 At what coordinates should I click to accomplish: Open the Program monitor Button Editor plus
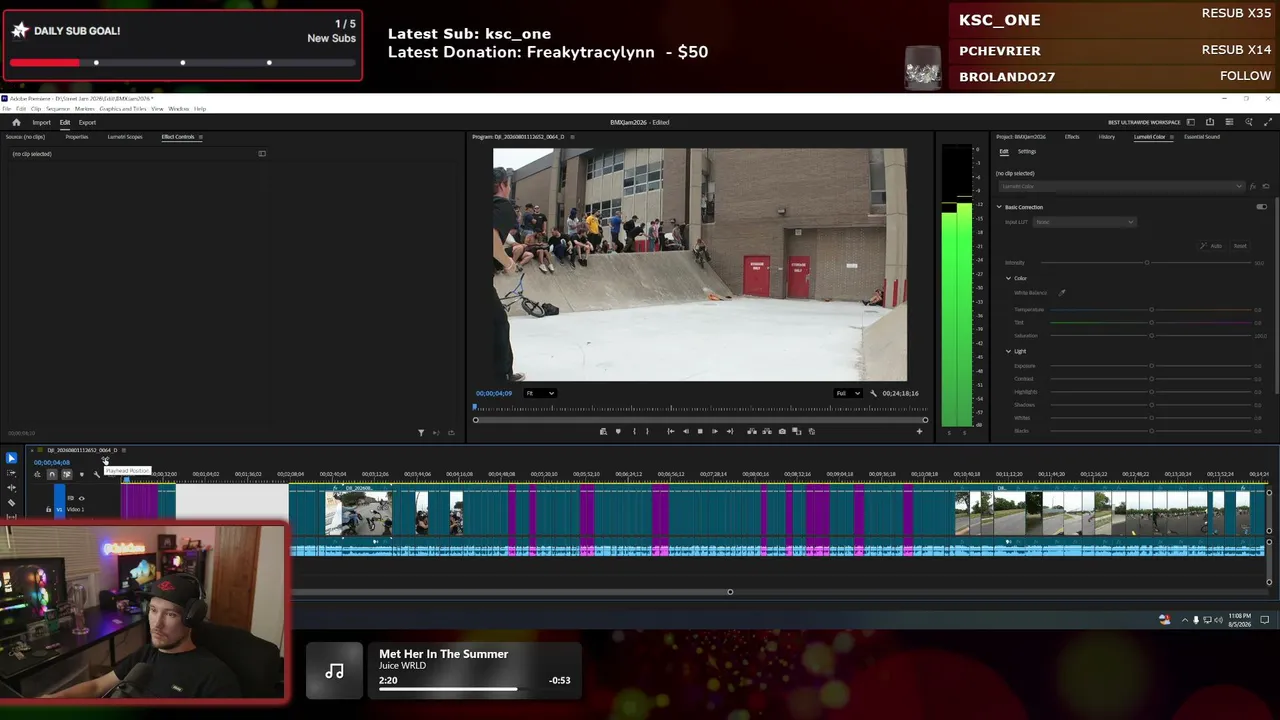pos(919,431)
